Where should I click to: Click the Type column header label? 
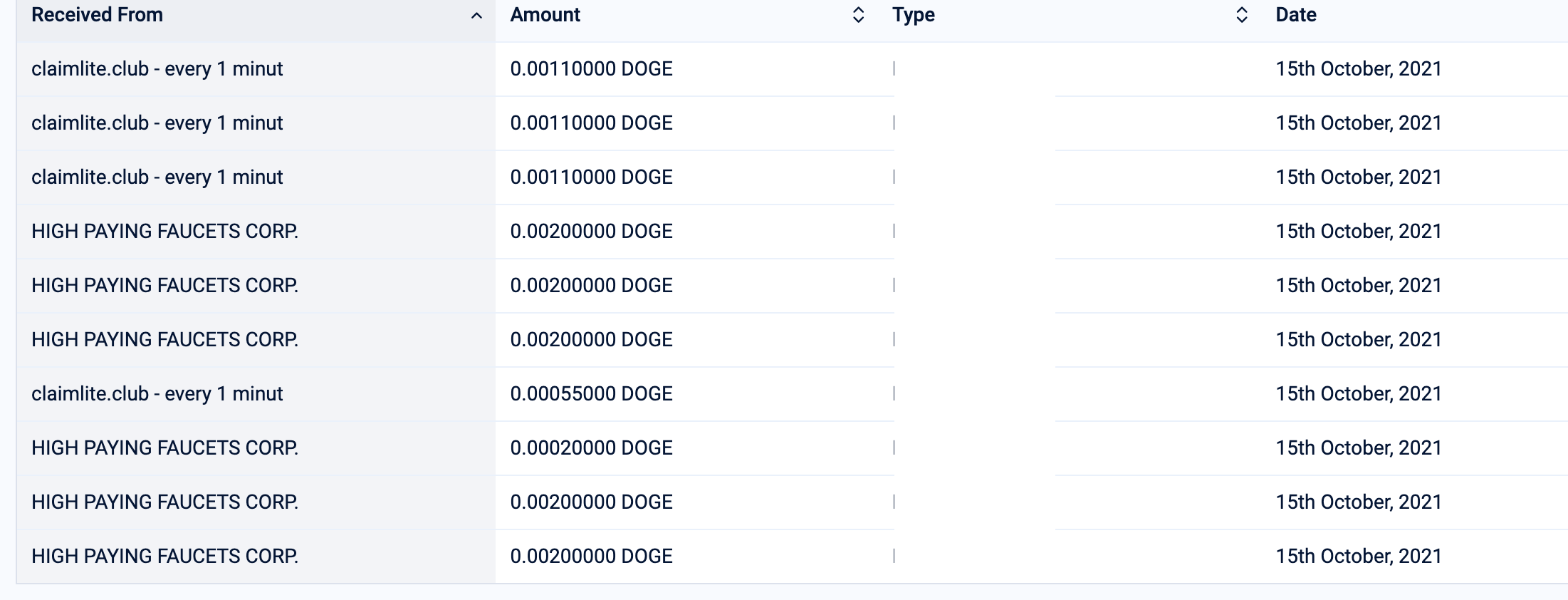[x=913, y=15]
